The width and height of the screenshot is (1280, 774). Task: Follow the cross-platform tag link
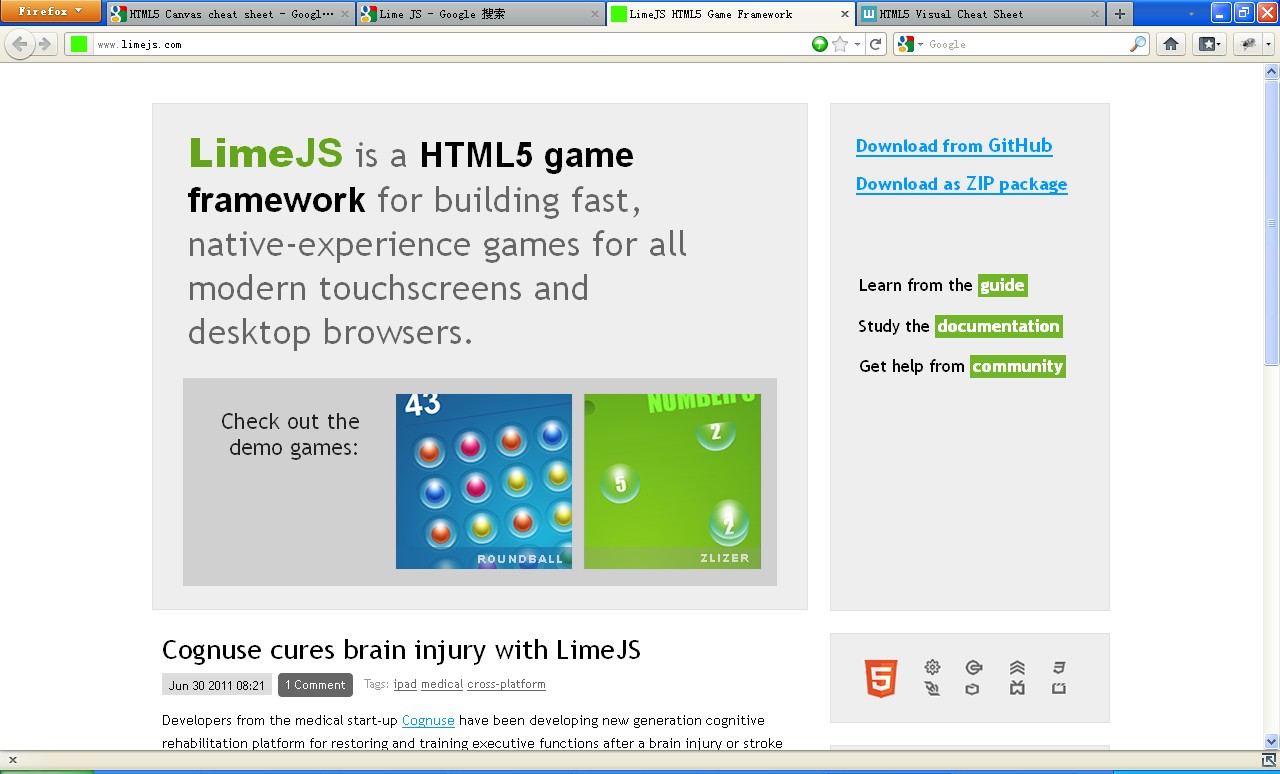coord(506,685)
